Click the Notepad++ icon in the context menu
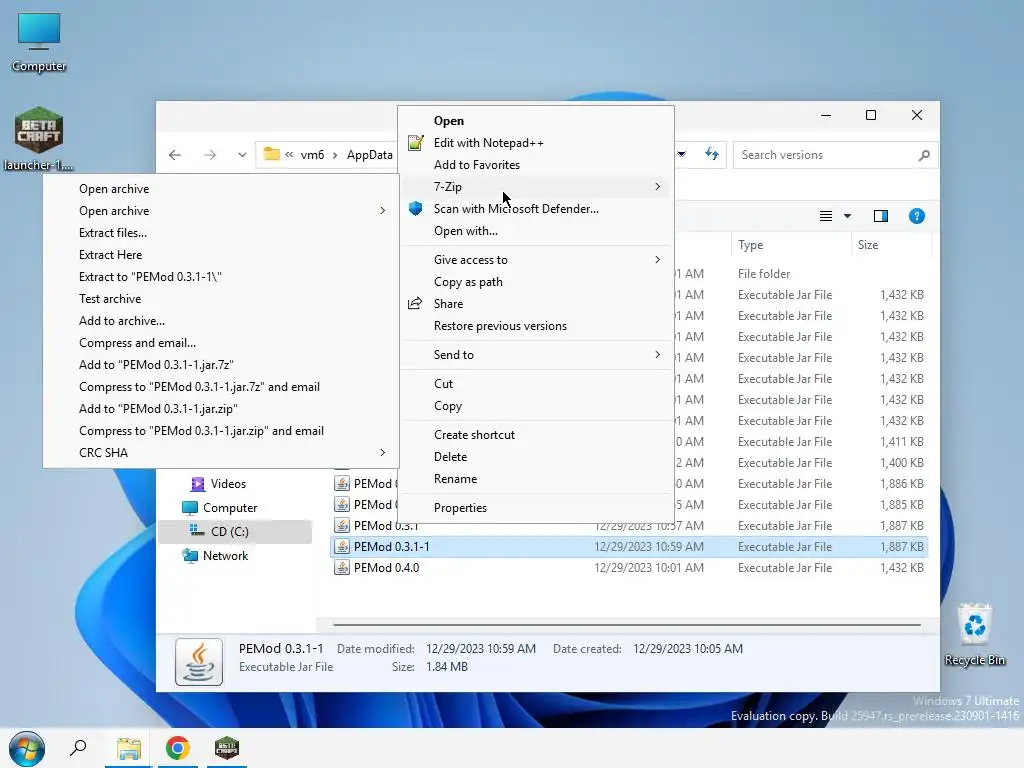The height and width of the screenshot is (768, 1024). click(415, 142)
